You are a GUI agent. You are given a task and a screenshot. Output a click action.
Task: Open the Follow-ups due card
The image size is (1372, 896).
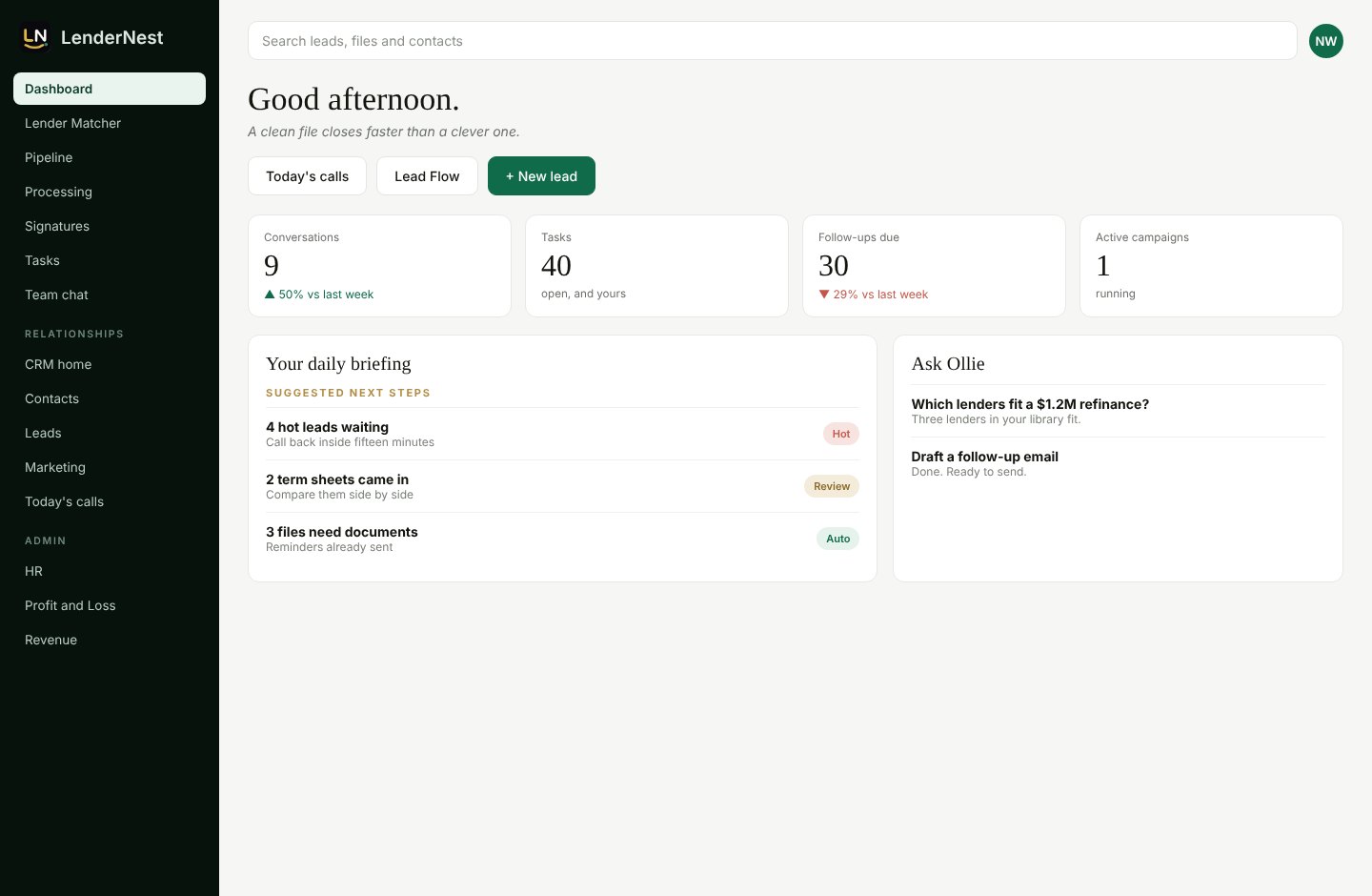(934, 266)
